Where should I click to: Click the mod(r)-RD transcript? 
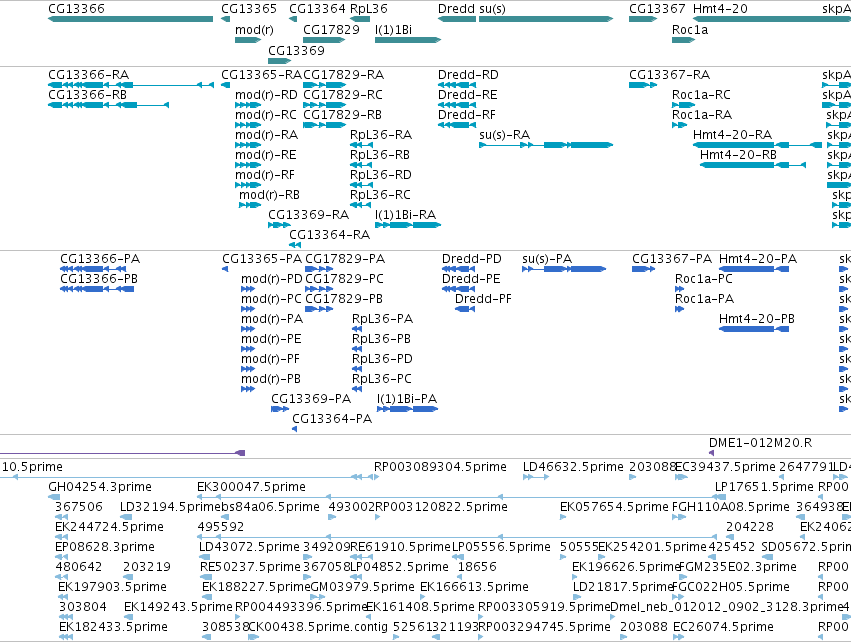[x=266, y=94]
